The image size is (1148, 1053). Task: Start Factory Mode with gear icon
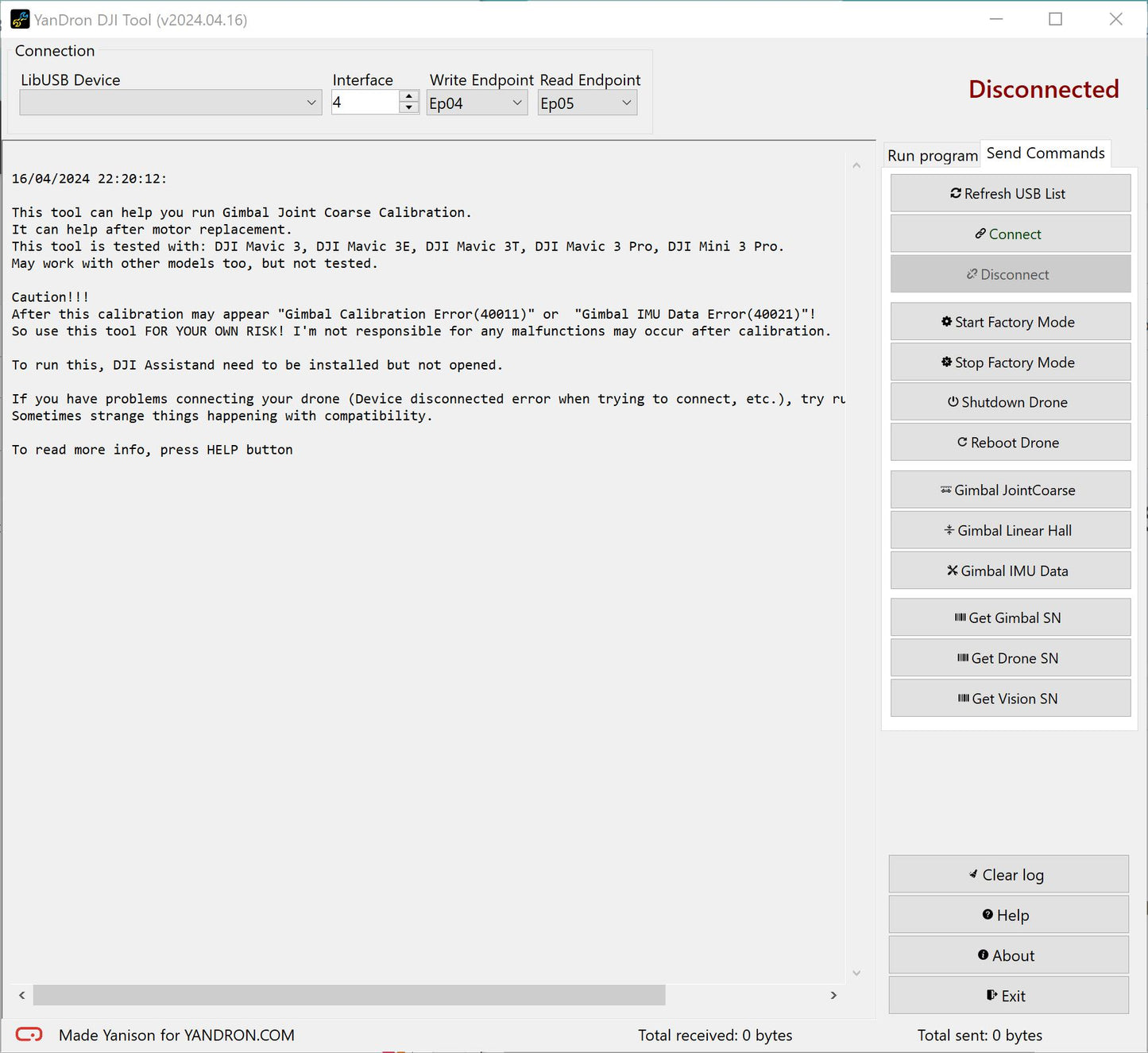(x=1010, y=322)
